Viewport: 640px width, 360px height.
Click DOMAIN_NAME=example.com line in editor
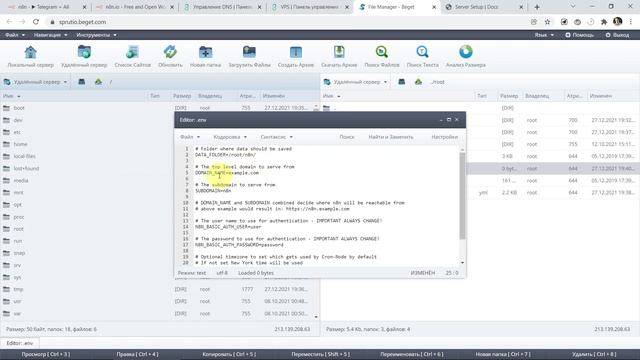tap(227, 173)
